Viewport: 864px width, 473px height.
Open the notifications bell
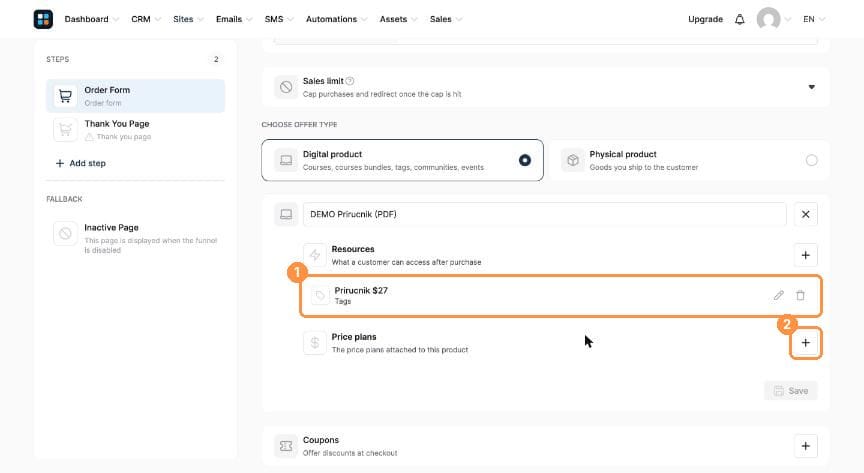tap(739, 19)
